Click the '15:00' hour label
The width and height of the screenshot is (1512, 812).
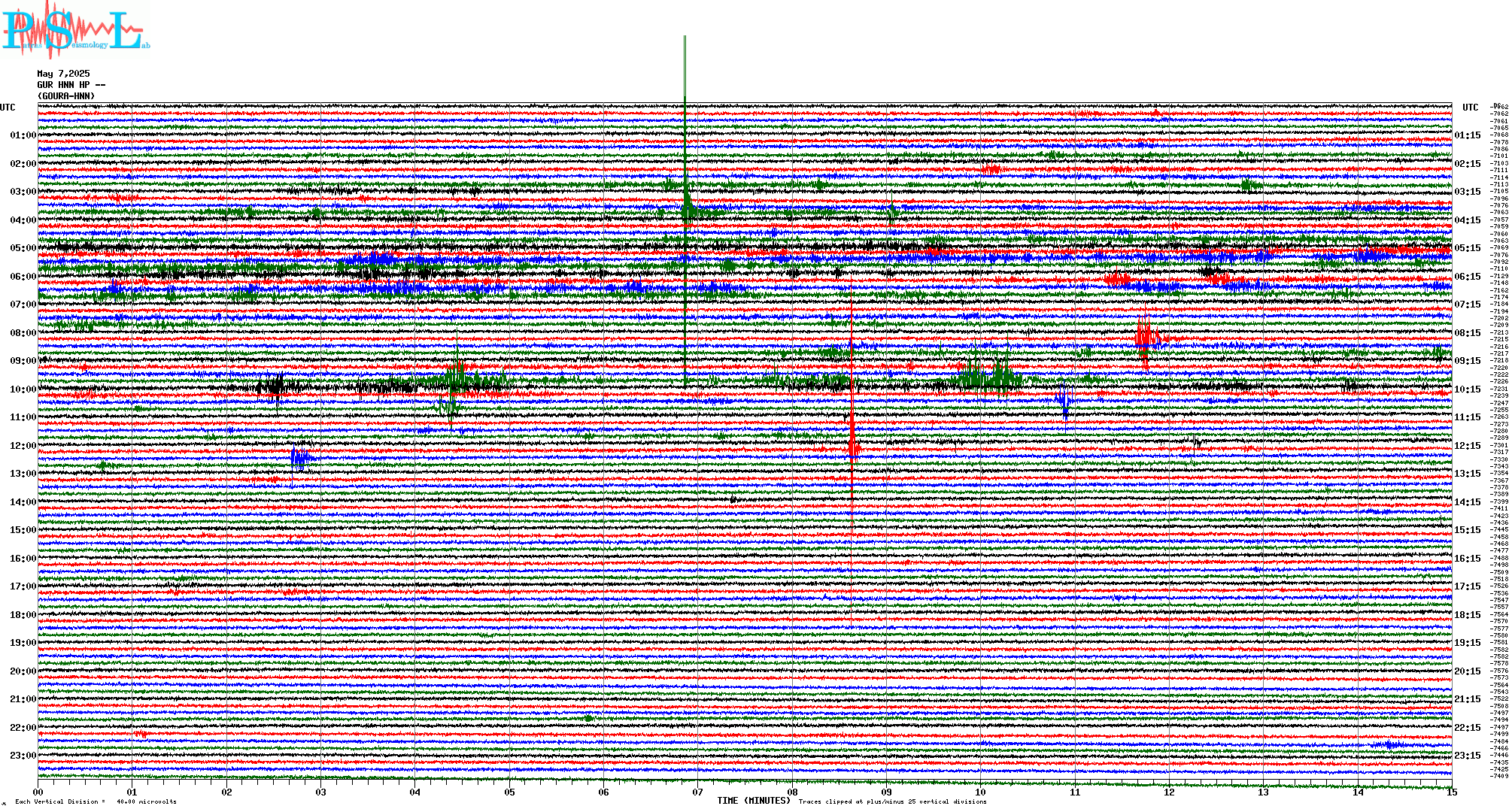click(x=23, y=530)
